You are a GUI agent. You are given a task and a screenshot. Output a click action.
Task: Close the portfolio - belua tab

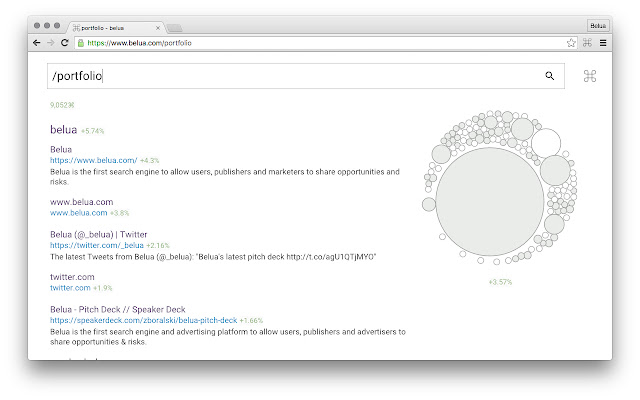click(x=158, y=25)
